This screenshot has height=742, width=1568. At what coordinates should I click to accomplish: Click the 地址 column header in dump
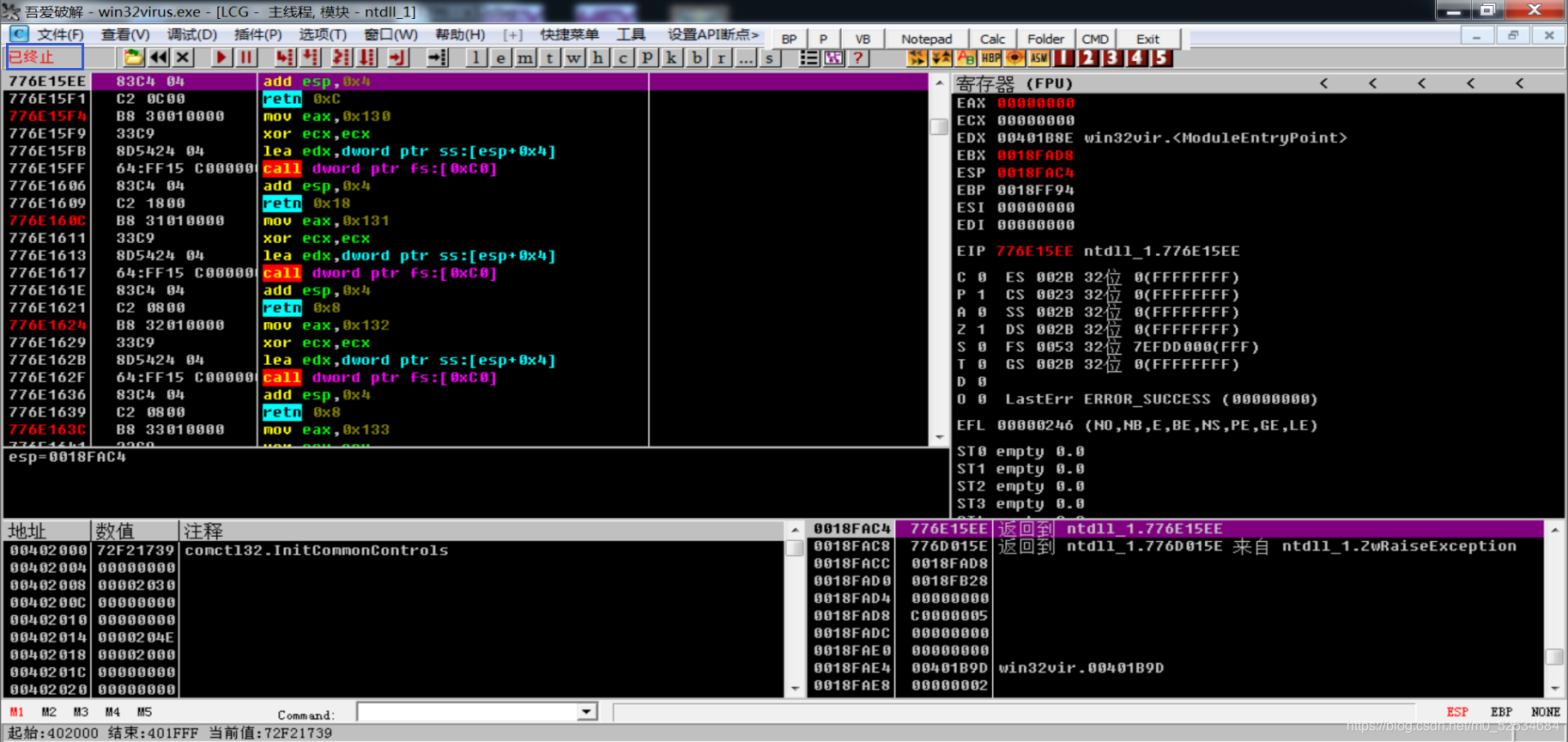pyautogui.click(x=47, y=531)
